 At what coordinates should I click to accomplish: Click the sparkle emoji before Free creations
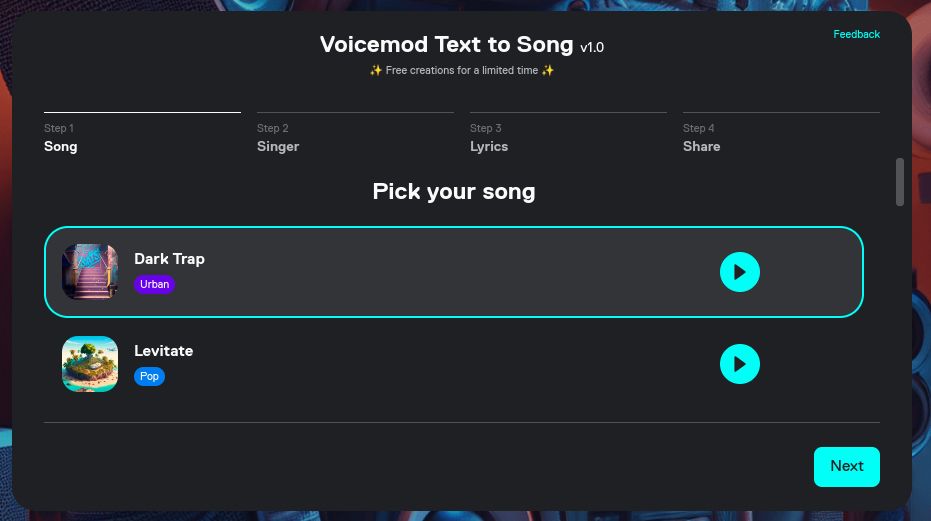click(x=376, y=70)
